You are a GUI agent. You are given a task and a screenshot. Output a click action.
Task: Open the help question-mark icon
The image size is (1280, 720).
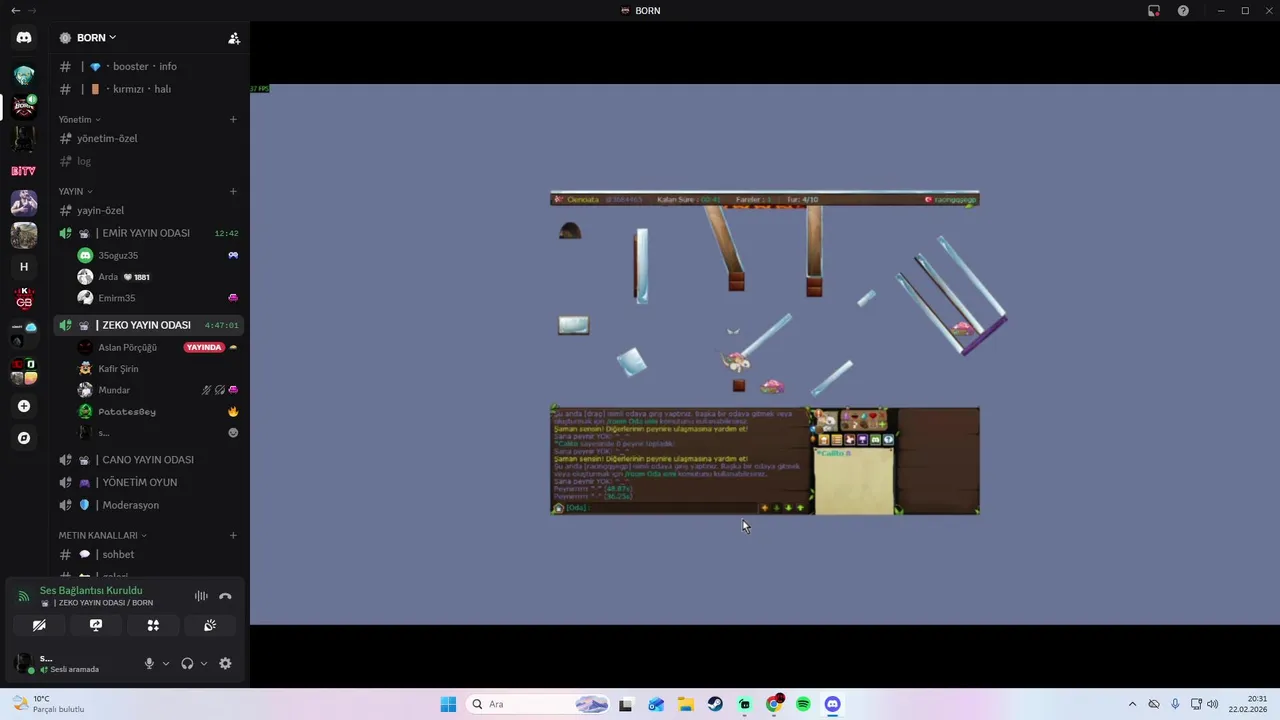coord(1184,11)
